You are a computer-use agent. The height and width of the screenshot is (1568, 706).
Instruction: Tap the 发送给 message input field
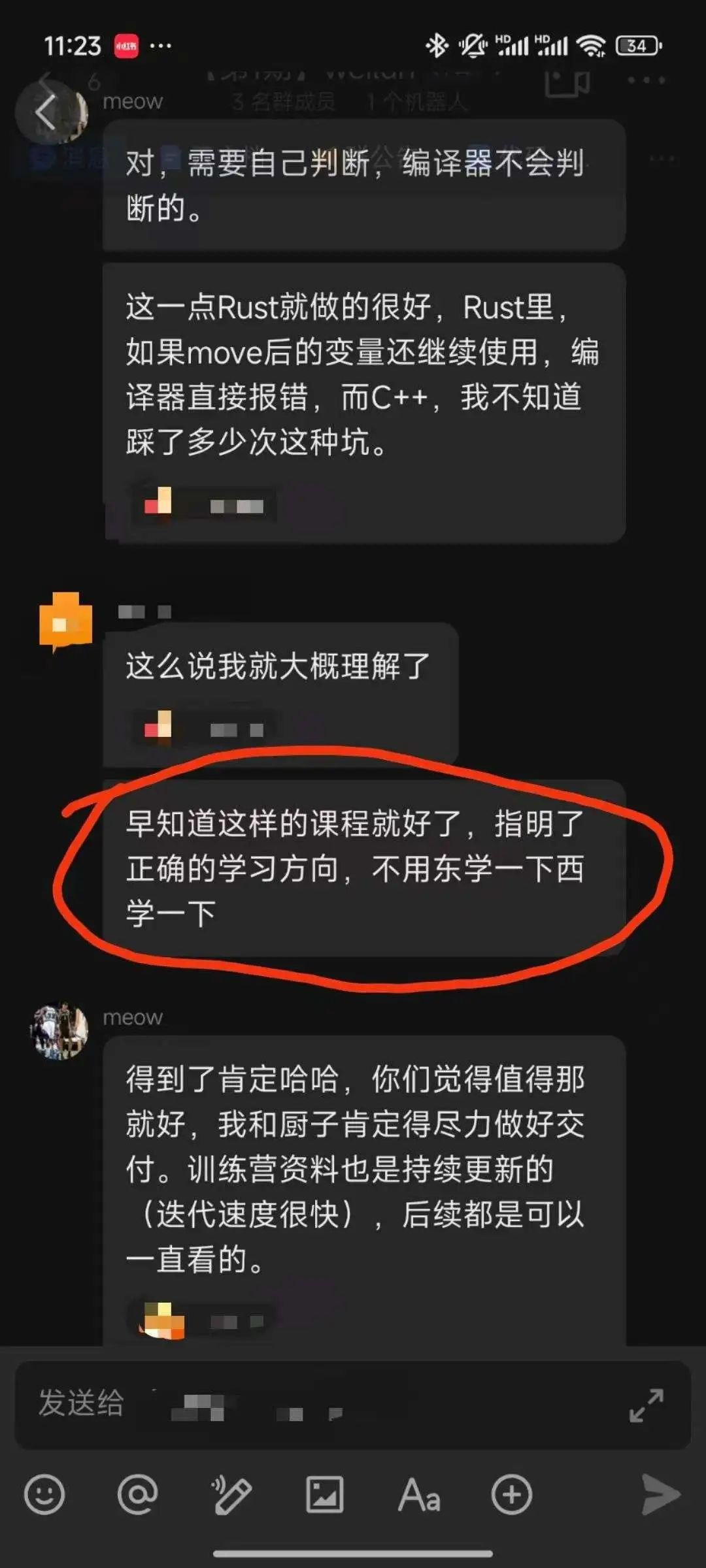coord(353,1405)
